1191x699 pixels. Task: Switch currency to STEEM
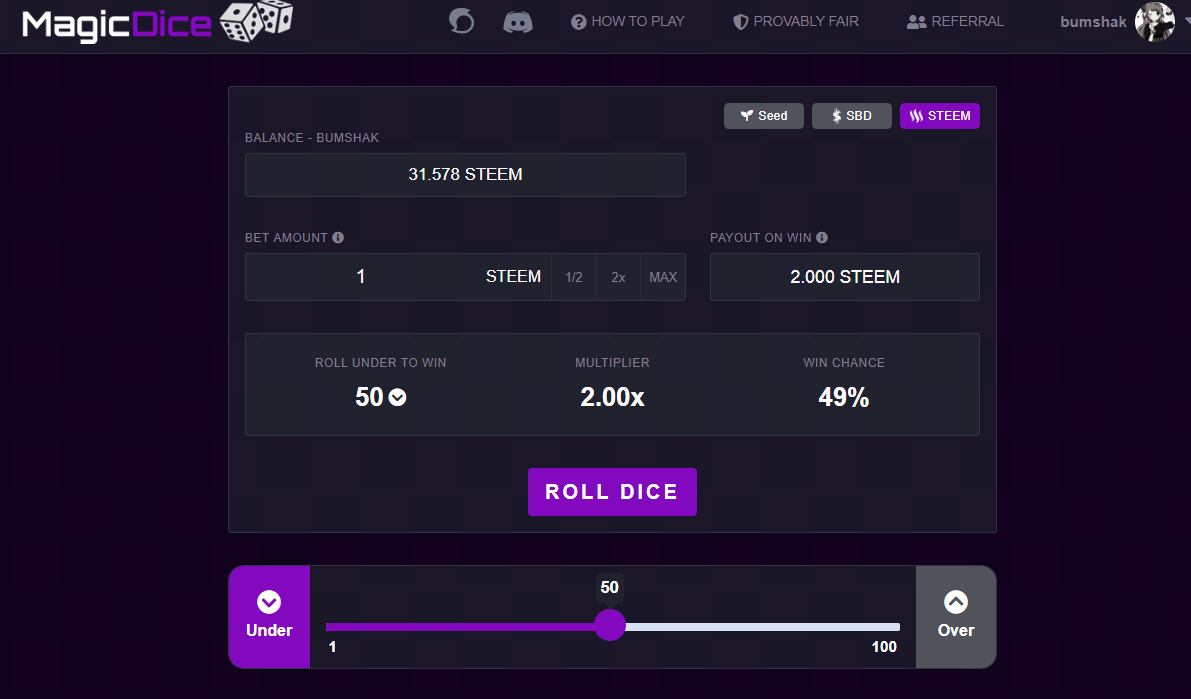point(940,115)
